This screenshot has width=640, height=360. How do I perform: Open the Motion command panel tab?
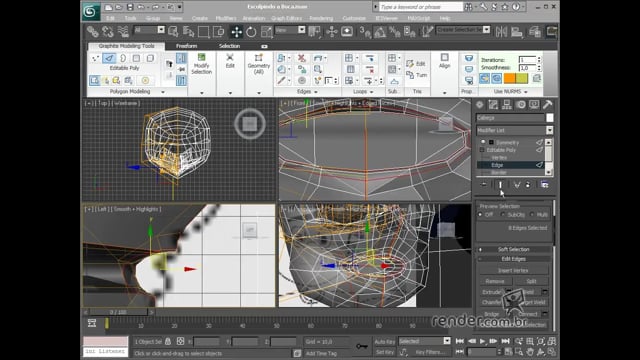click(x=520, y=105)
